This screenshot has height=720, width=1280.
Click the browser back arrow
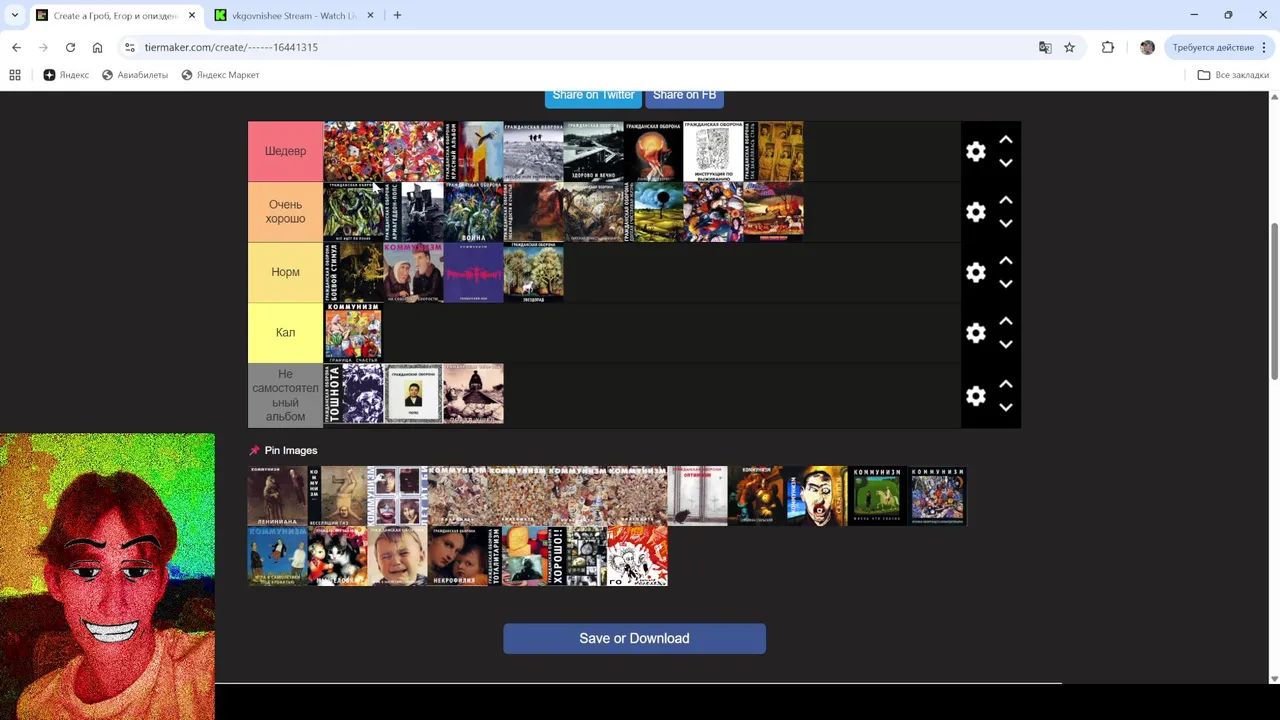coord(16,47)
